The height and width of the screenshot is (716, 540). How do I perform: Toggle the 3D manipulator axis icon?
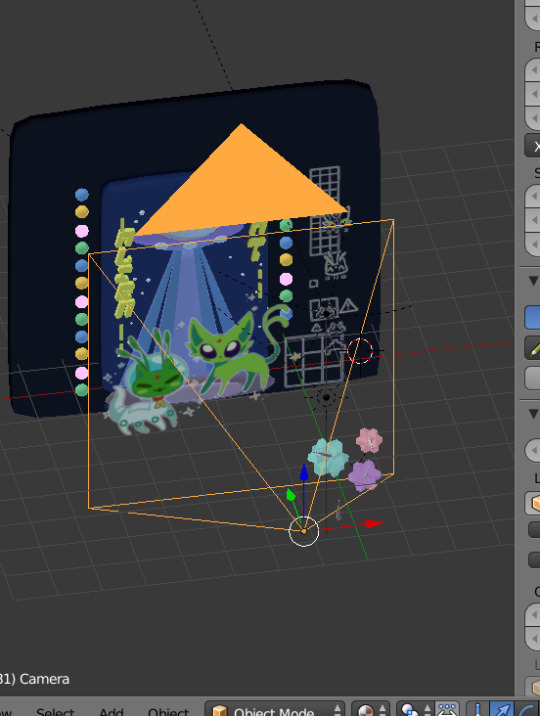click(x=477, y=709)
